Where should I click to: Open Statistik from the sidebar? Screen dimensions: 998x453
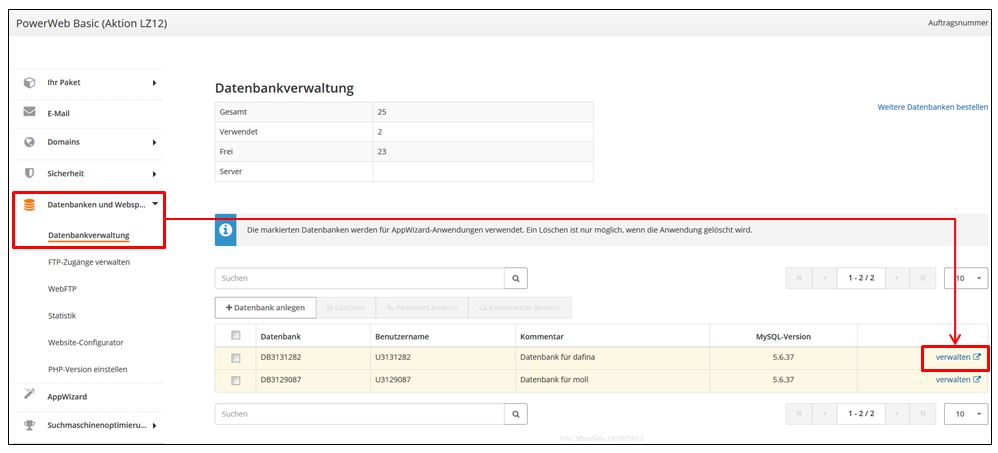62,316
